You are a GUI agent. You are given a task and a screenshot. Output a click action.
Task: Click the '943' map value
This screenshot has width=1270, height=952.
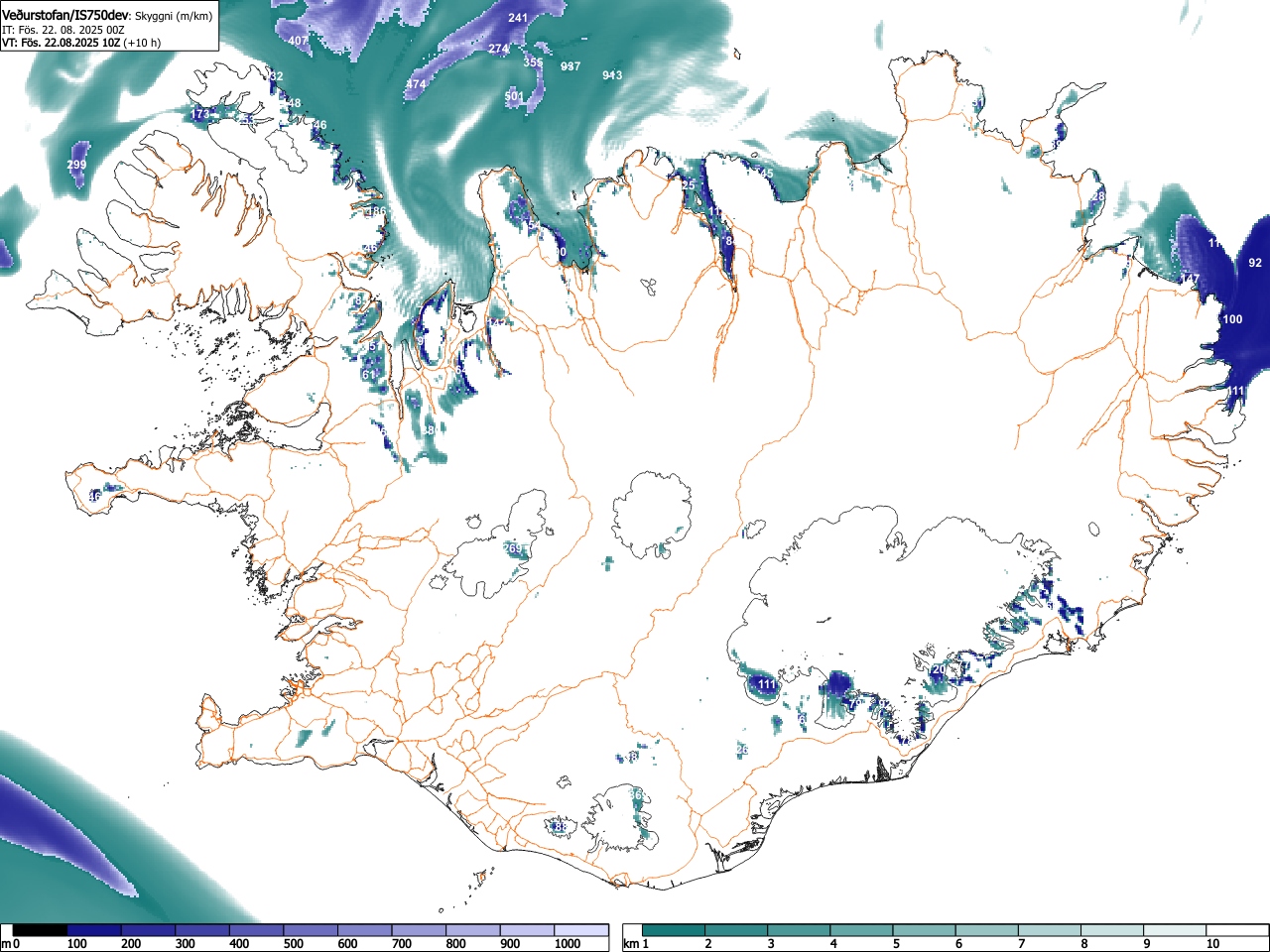coord(612,75)
